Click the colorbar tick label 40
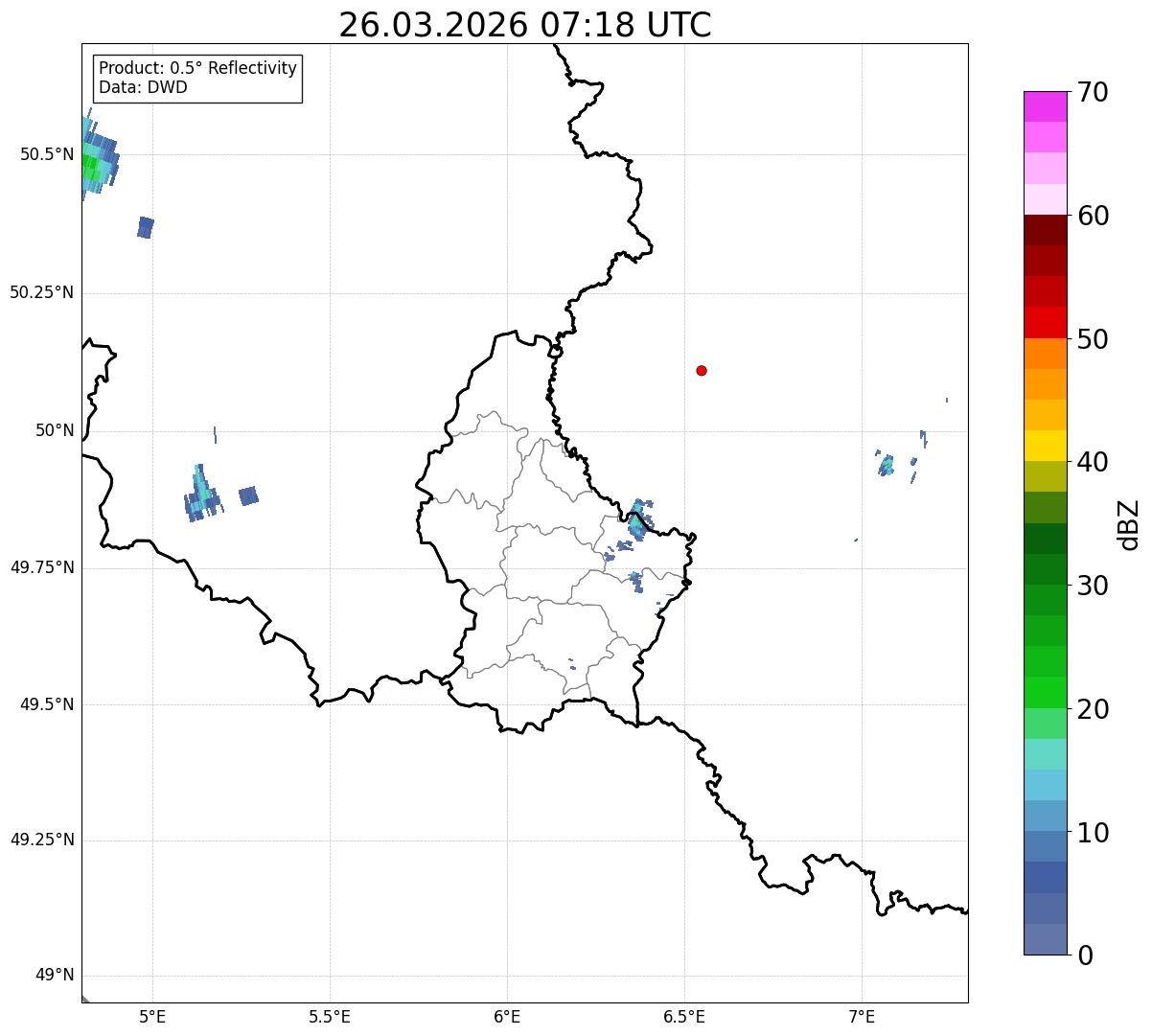The height and width of the screenshot is (1036, 1152). [x=1093, y=462]
